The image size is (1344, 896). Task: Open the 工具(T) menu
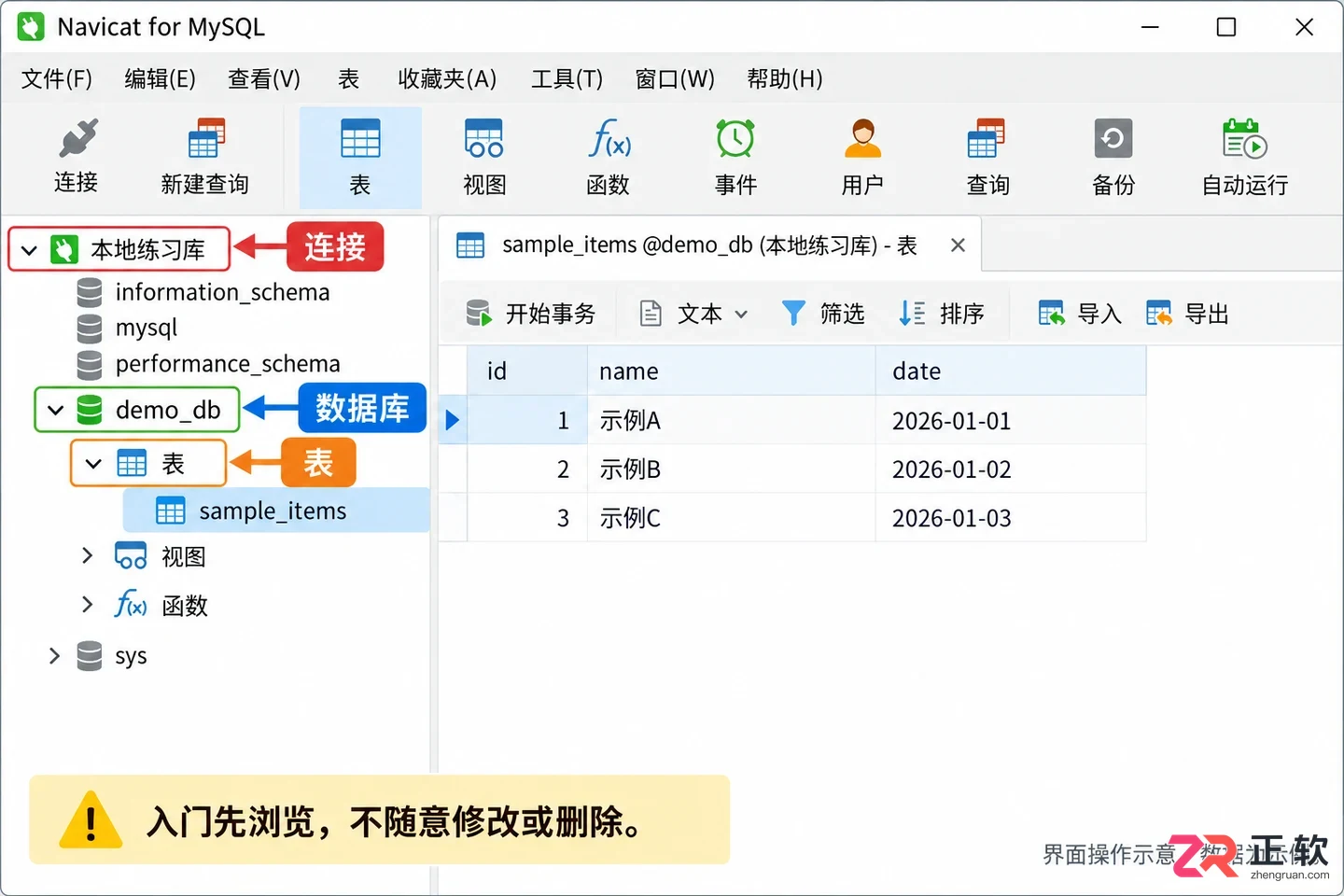coord(567,79)
